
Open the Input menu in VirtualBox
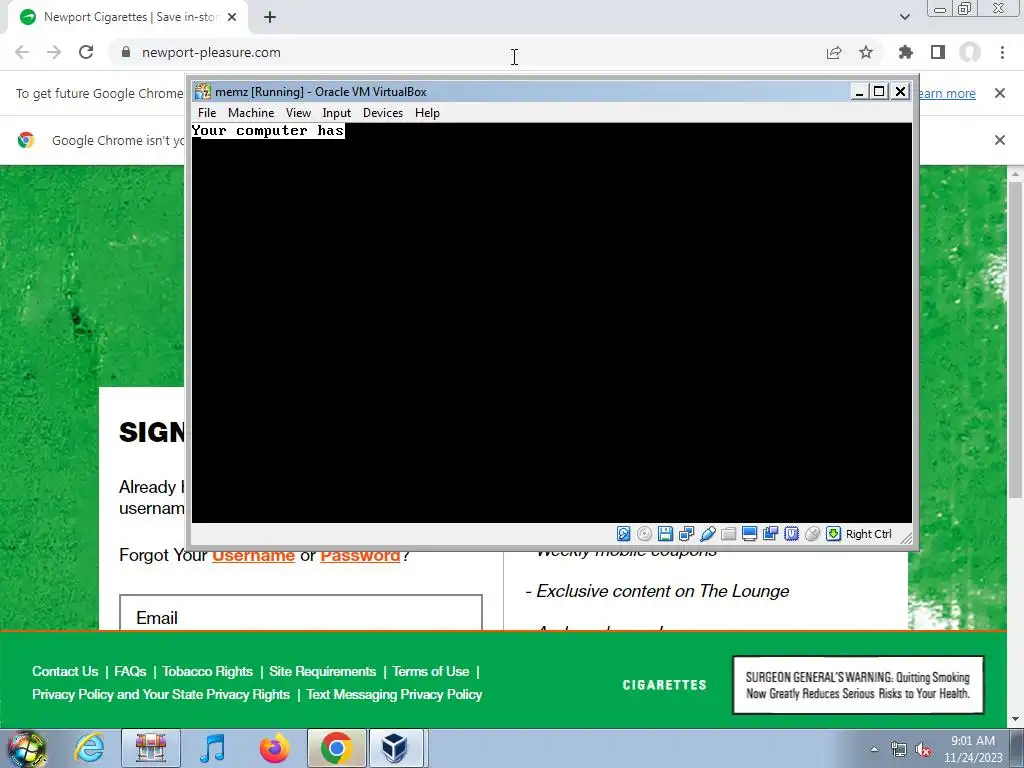336,113
